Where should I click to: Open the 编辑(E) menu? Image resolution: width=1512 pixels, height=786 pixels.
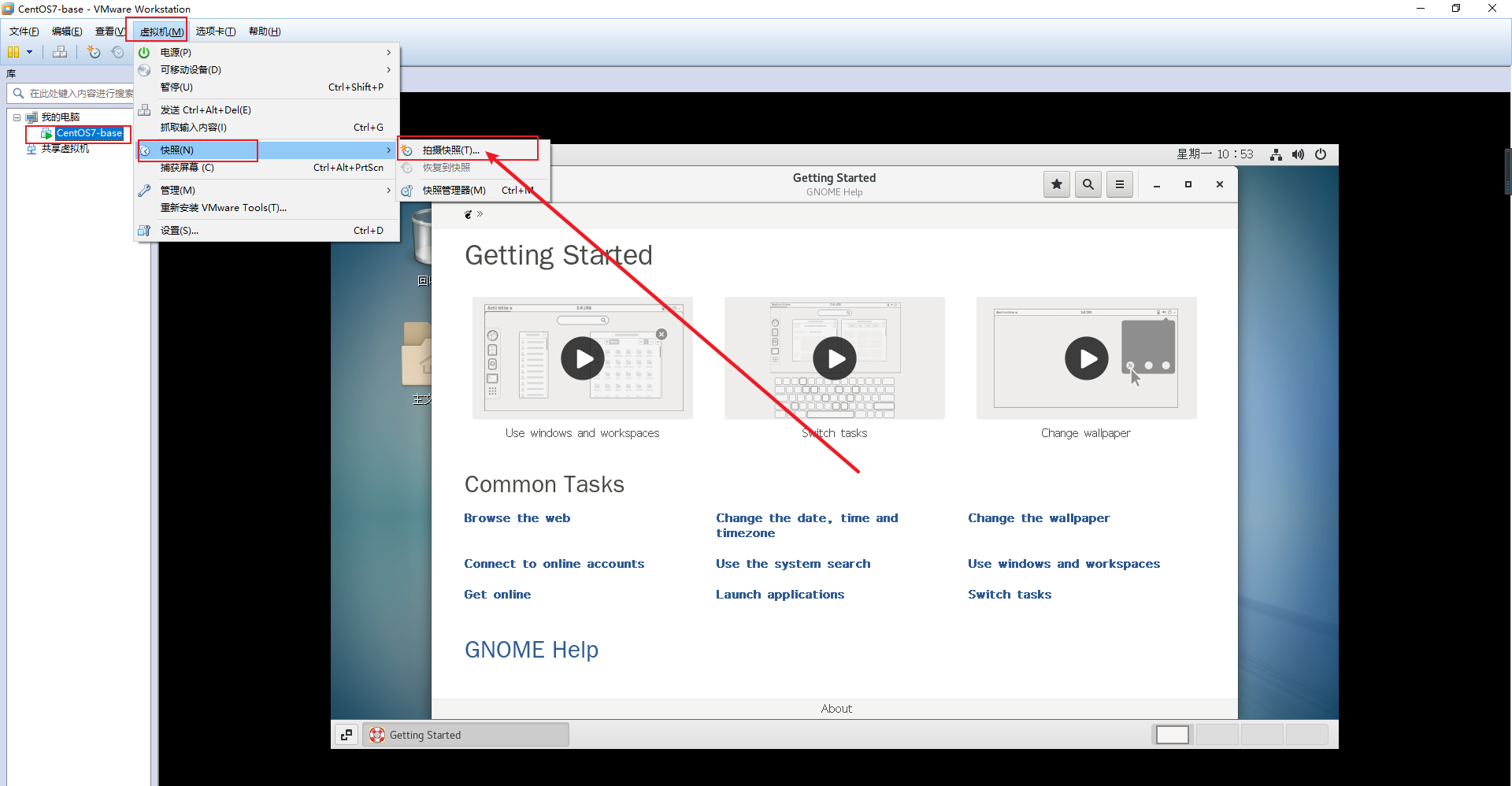pyautogui.click(x=67, y=32)
